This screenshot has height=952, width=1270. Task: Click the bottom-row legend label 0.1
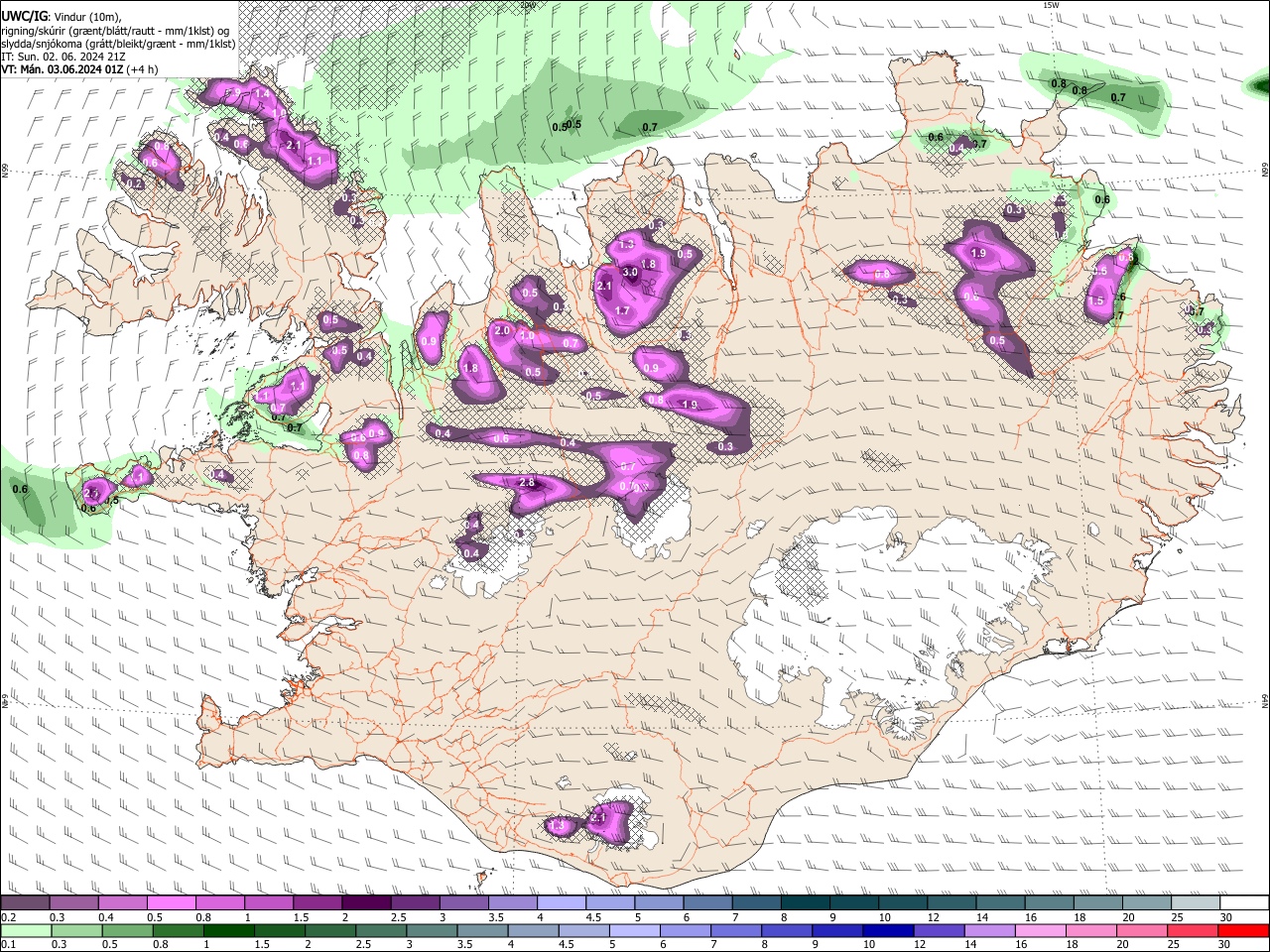tap(8, 944)
